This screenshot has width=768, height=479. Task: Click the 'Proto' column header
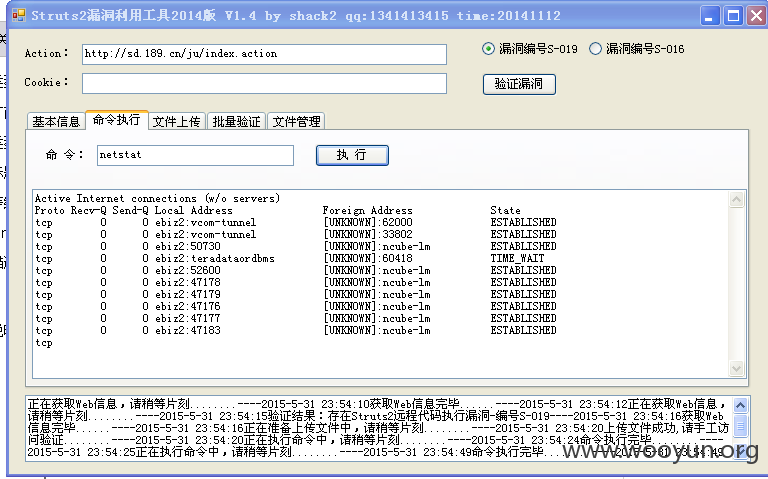49,210
